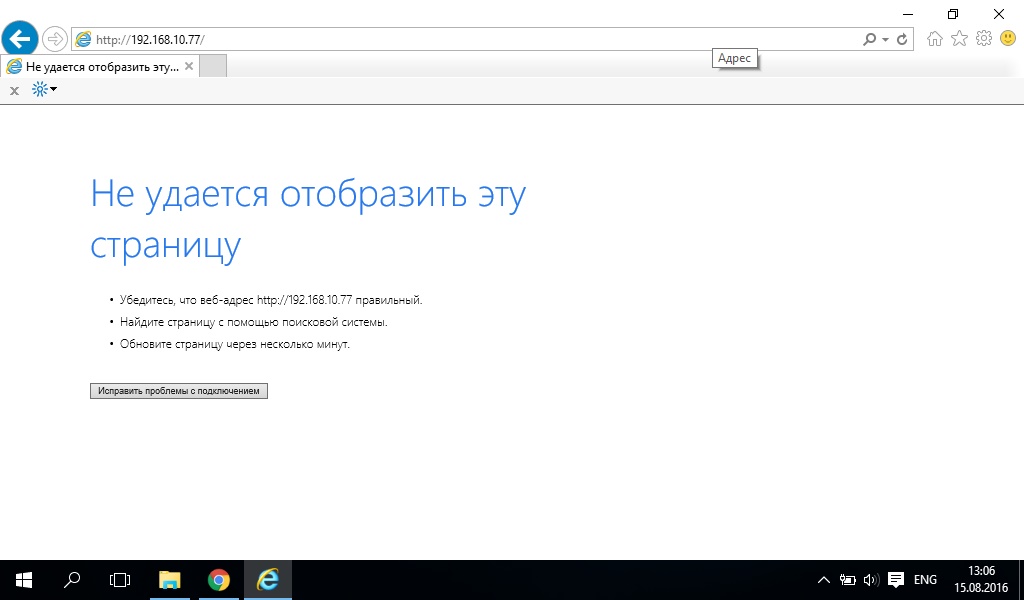
Task: Refresh the page with reload icon
Action: 902,39
